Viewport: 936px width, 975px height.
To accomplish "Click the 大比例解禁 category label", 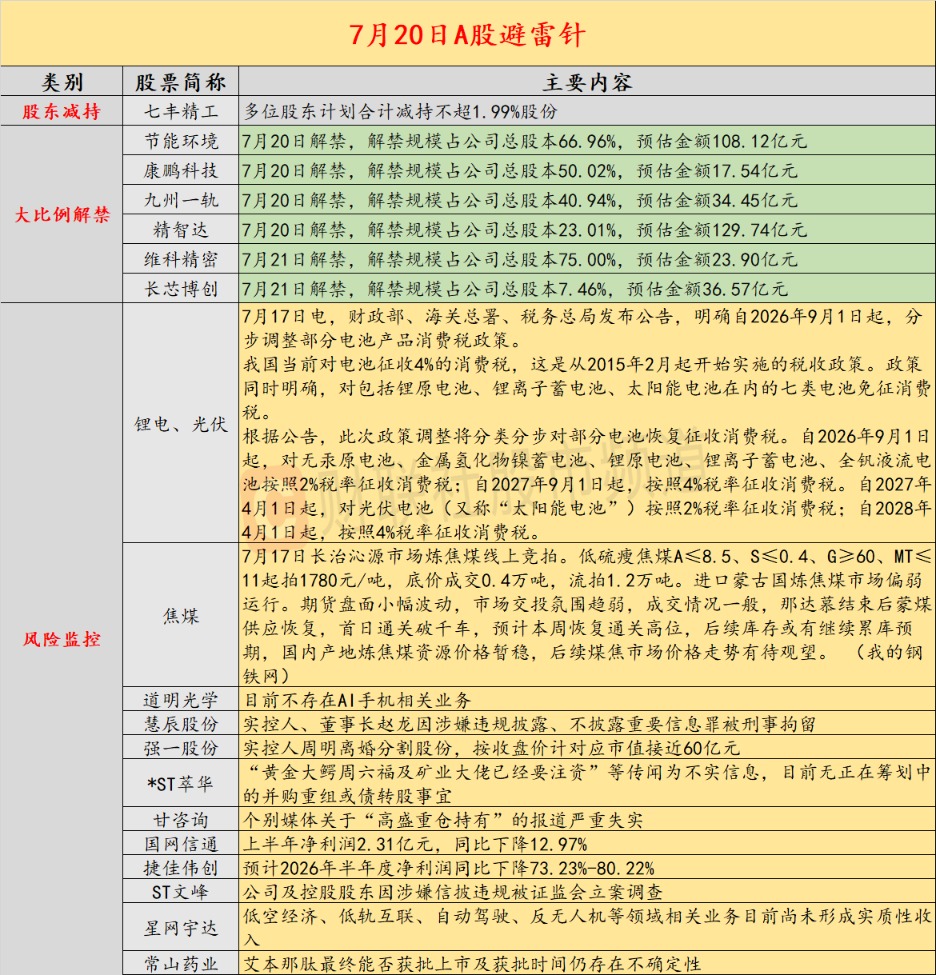I will point(62,215).
